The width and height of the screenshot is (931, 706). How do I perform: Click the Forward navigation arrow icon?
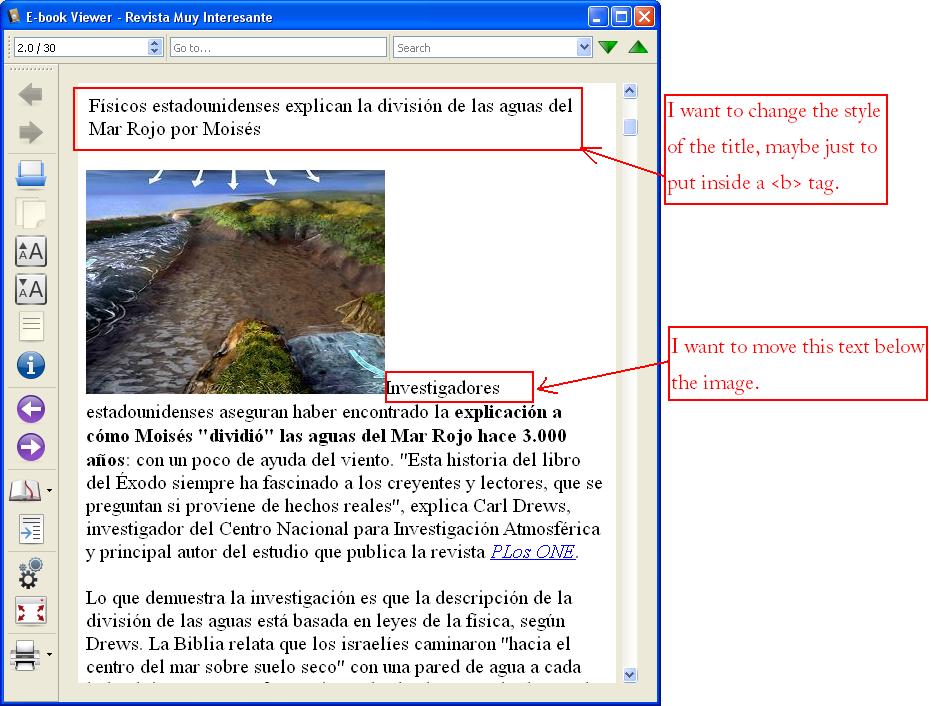[x=30, y=132]
